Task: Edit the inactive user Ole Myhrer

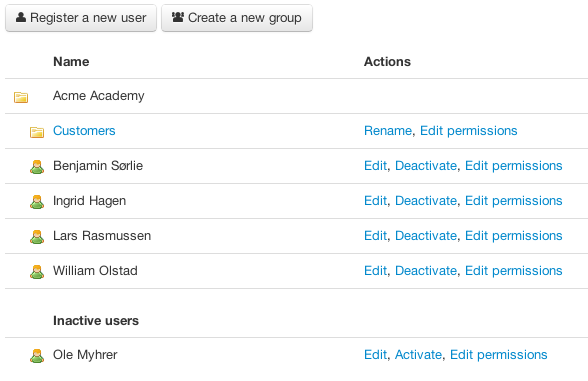Action: point(375,354)
